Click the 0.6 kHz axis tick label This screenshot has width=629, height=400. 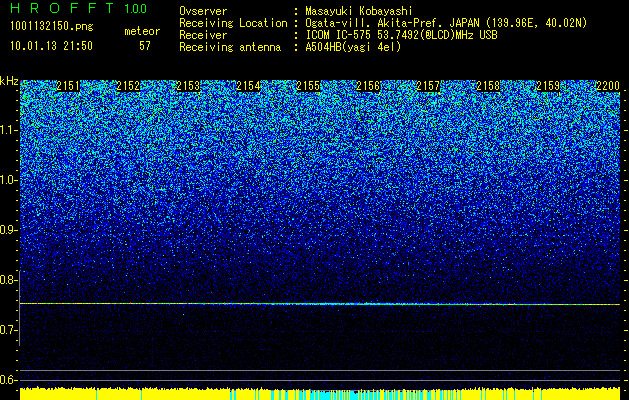8,380
